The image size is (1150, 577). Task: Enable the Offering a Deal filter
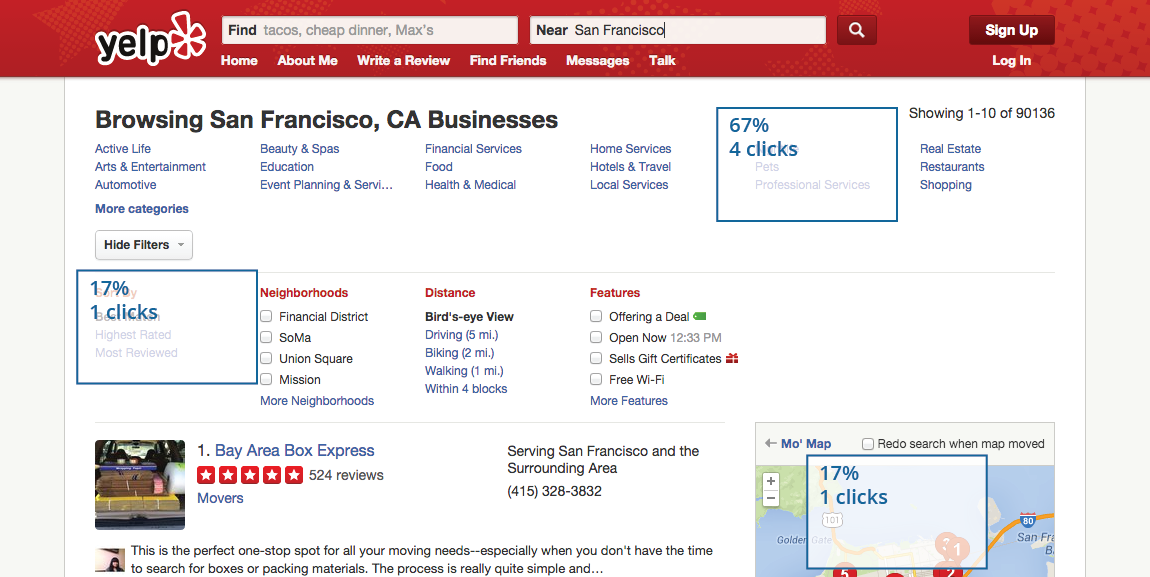pyautogui.click(x=596, y=317)
